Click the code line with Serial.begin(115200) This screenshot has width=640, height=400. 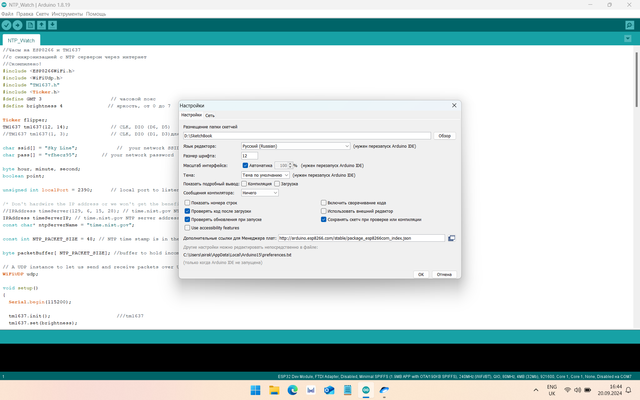point(40,302)
